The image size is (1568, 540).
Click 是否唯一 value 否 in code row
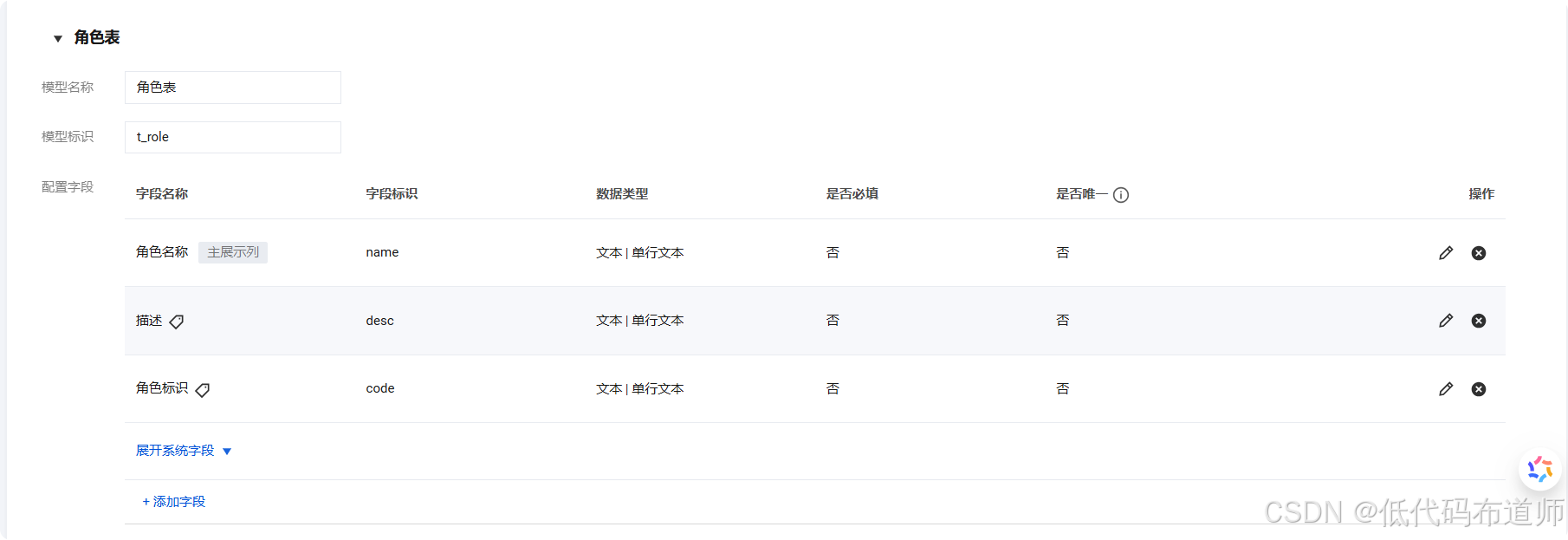(1063, 389)
